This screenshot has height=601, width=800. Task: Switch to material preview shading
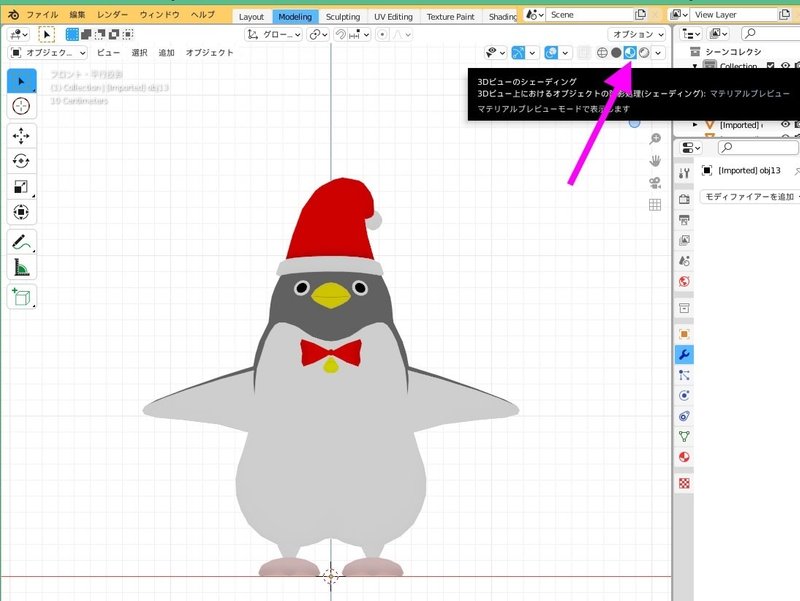pyautogui.click(x=630, y=53)
